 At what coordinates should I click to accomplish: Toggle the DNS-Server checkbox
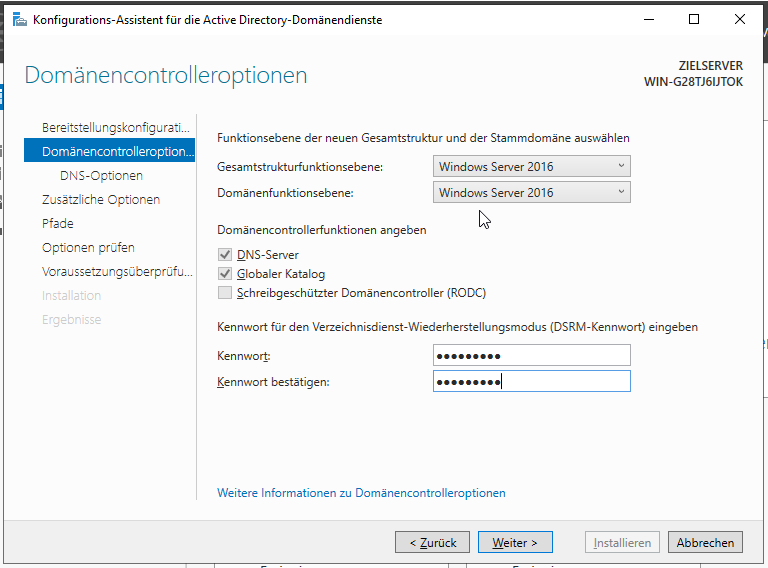pos(224,255)
